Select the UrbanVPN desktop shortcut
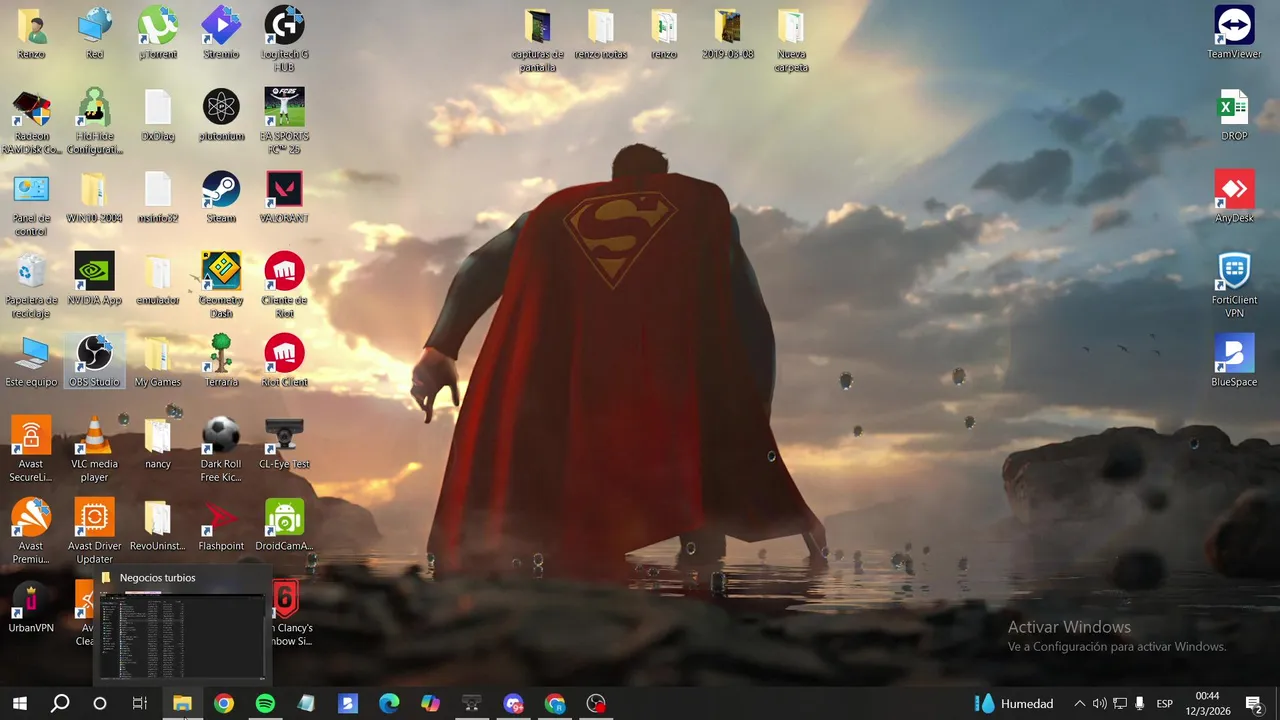 pyautogui.click(x=31, y=607)
